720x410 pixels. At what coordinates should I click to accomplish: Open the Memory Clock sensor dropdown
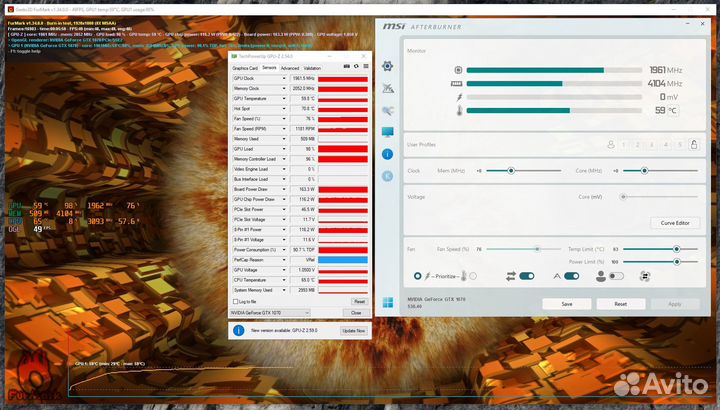pyautogui.click(x=284, y=89)
